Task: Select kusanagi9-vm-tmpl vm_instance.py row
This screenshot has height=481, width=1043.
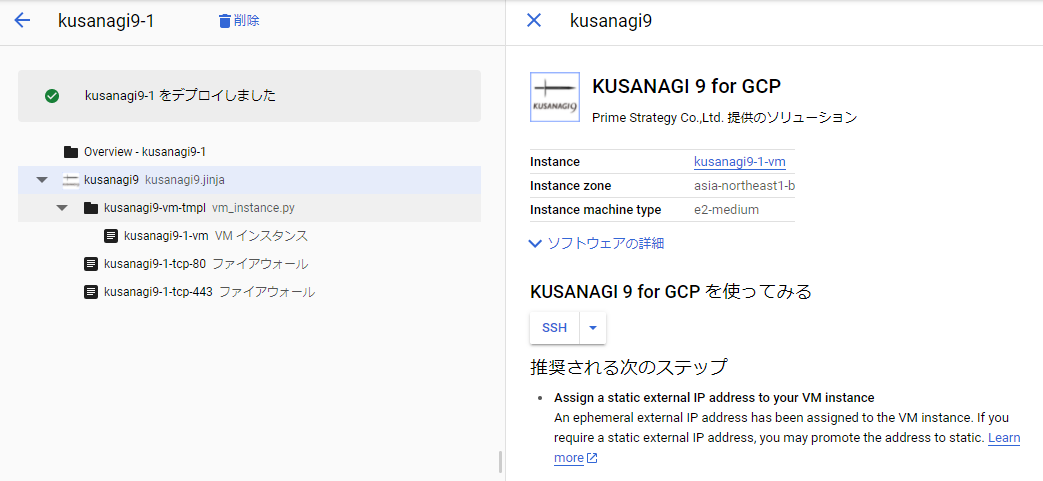Action: pos(249,208)
